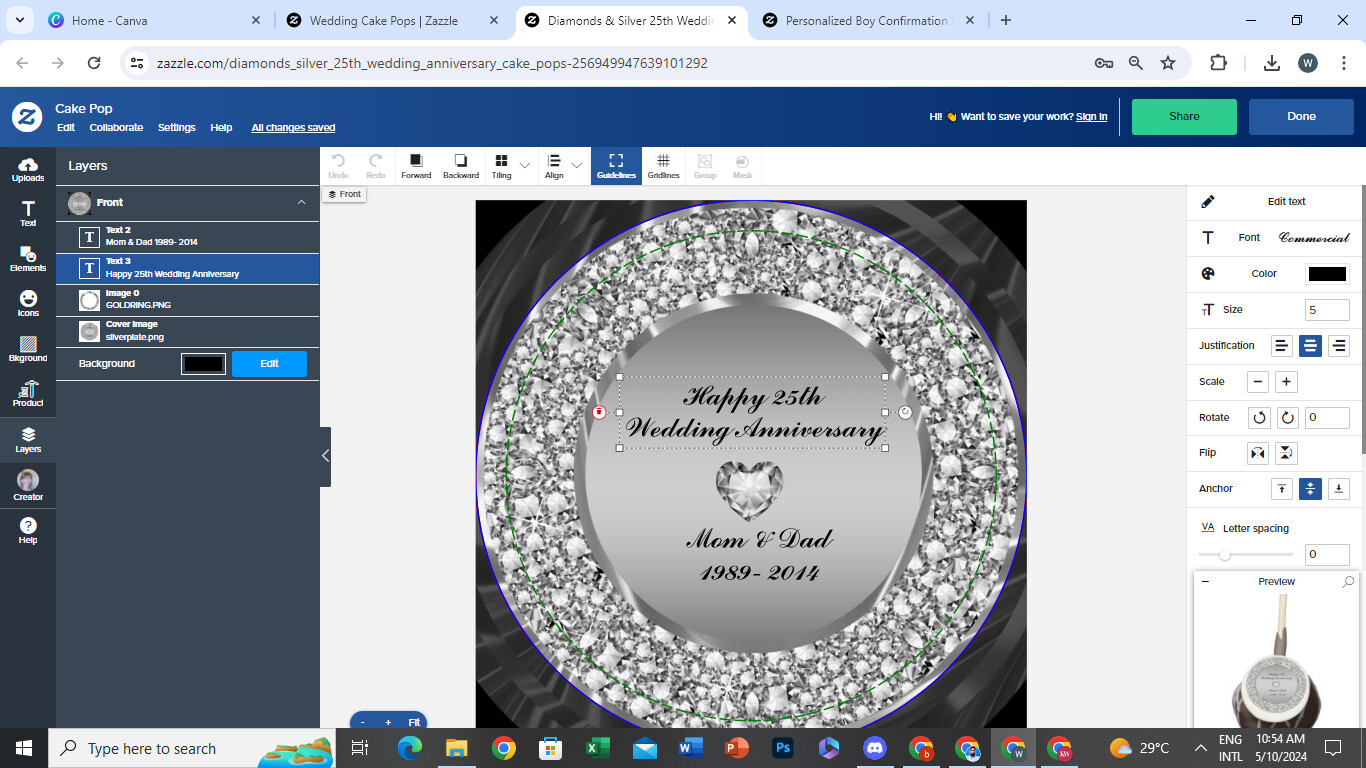This screenshot has width=1366, height=768.
Task: Decrease text scale with minus button
Action: [1258, 382]
